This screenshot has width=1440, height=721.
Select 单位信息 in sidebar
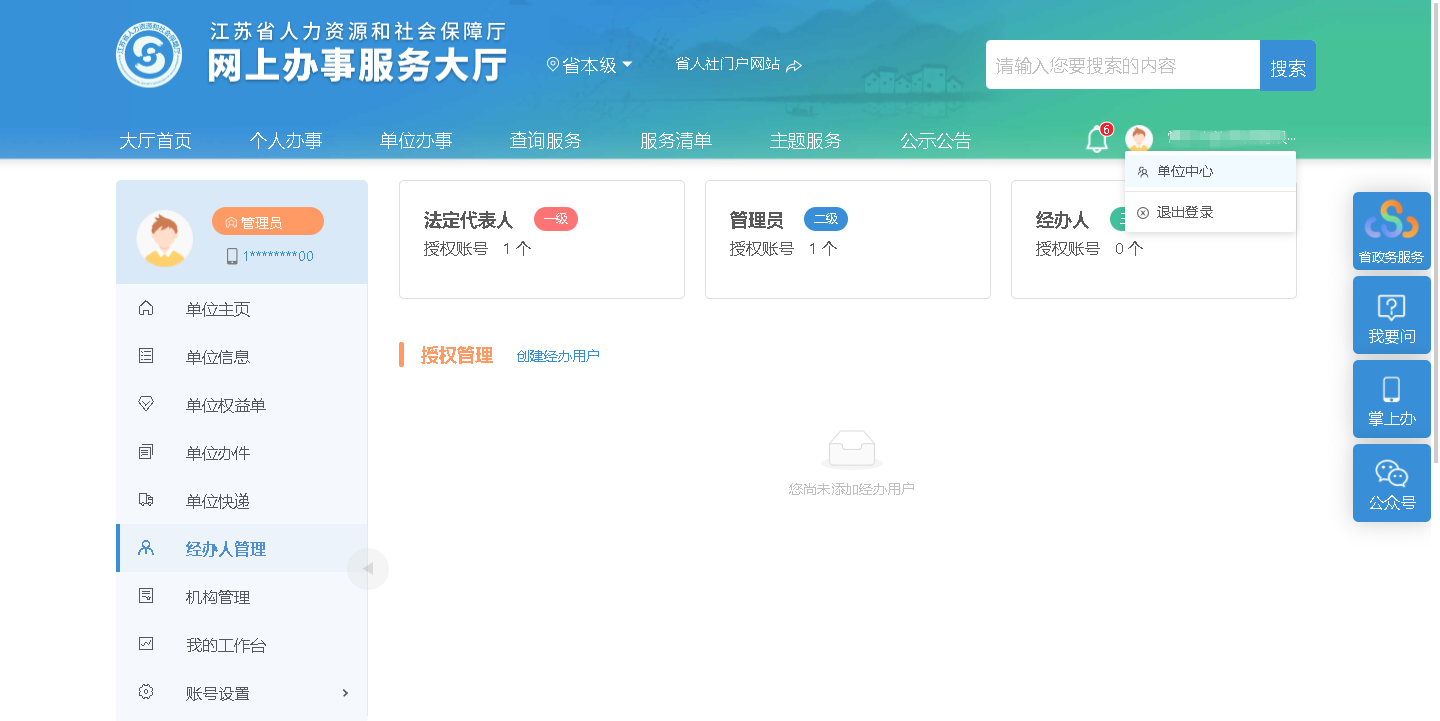[x=218, y=357]
